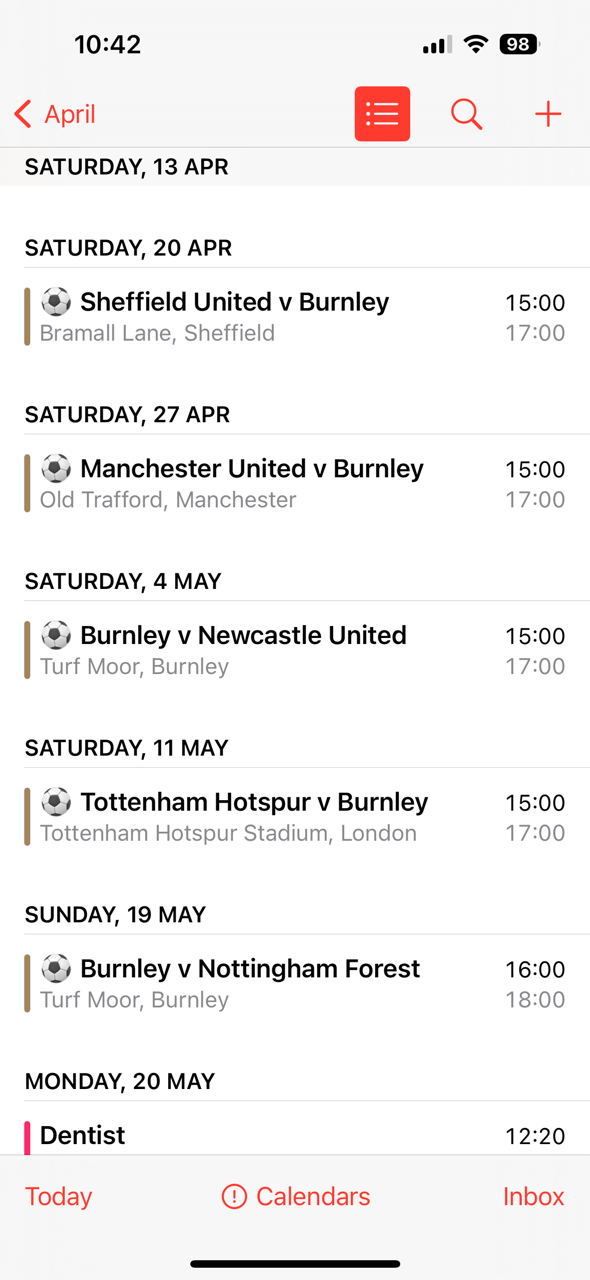
Task: Jump to Today
Action: 59,1197
